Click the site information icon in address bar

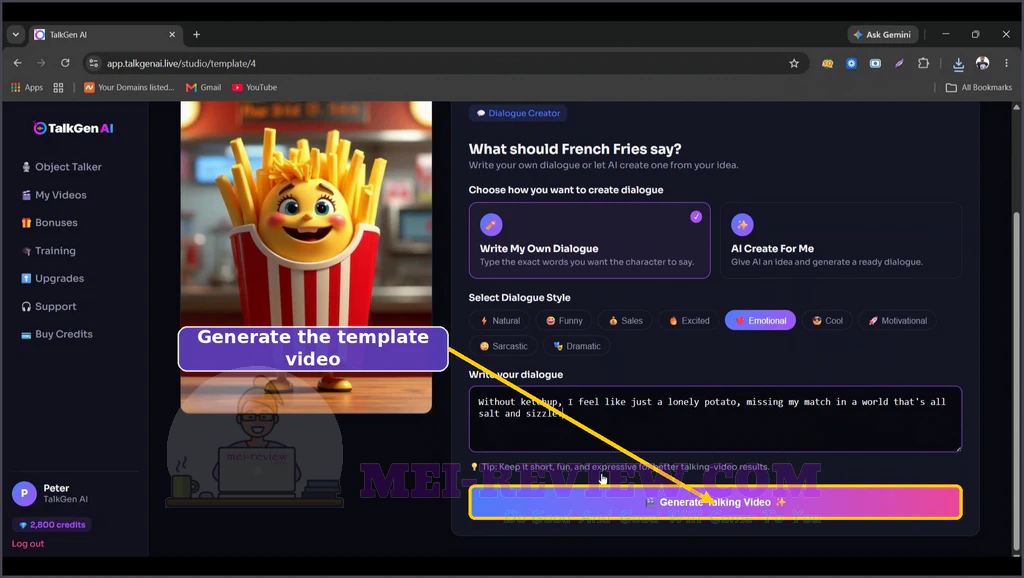[x=93, y=63]
